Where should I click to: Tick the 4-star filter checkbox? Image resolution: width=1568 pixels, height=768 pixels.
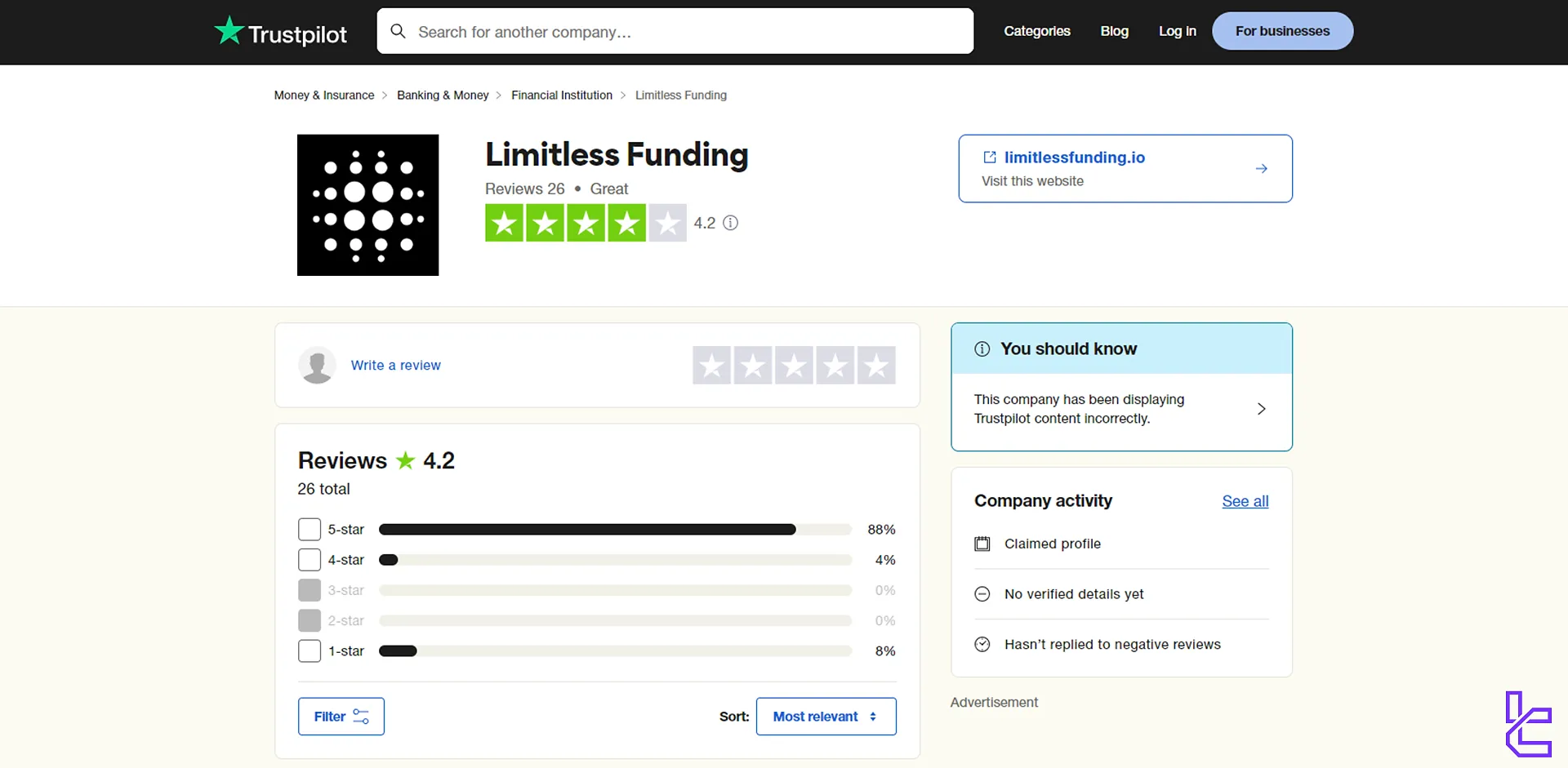[310, 560]
